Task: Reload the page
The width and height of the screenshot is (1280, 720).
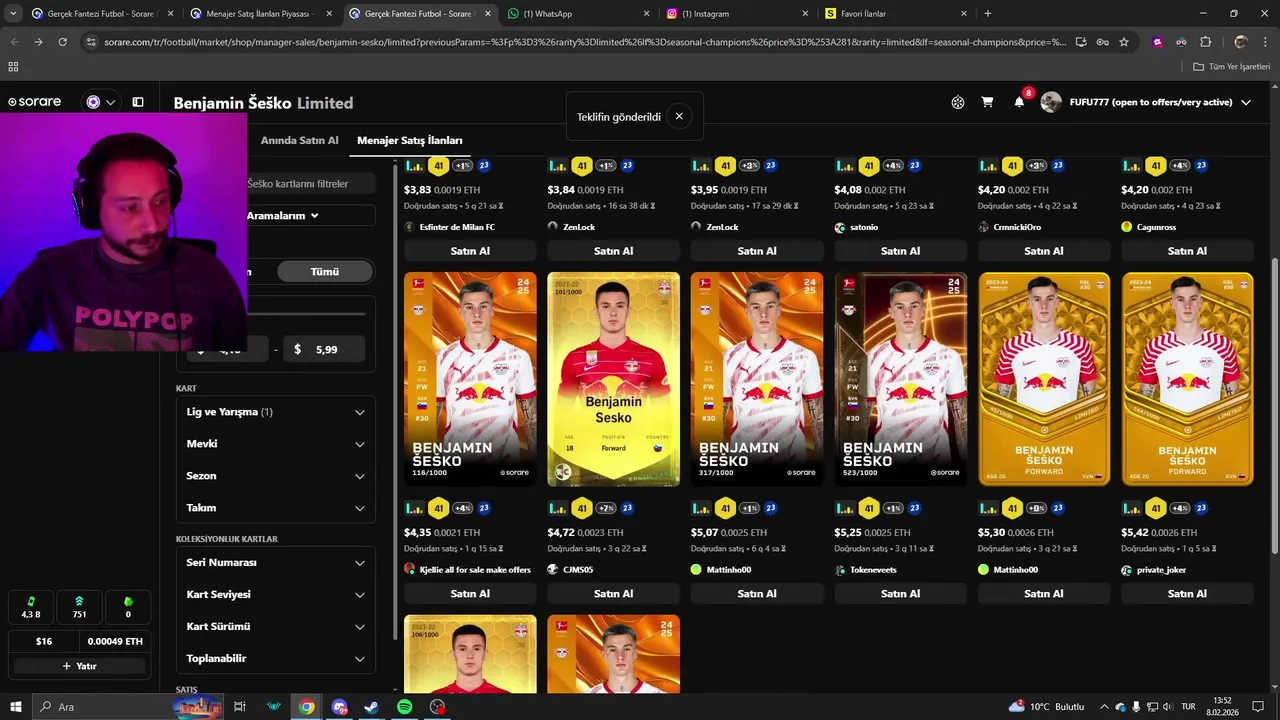Action: coord(62,42)
